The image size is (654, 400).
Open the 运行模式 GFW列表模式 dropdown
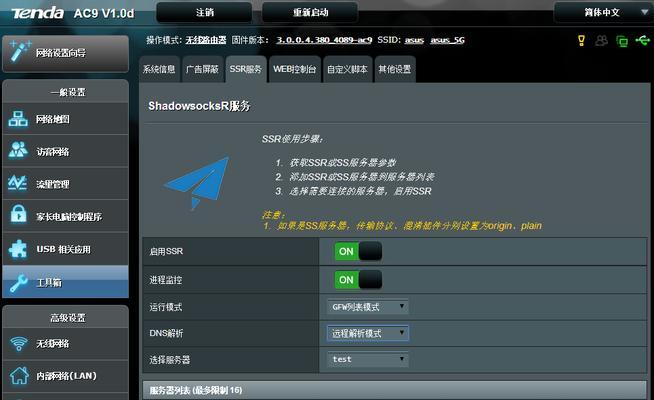coord(367,307)
